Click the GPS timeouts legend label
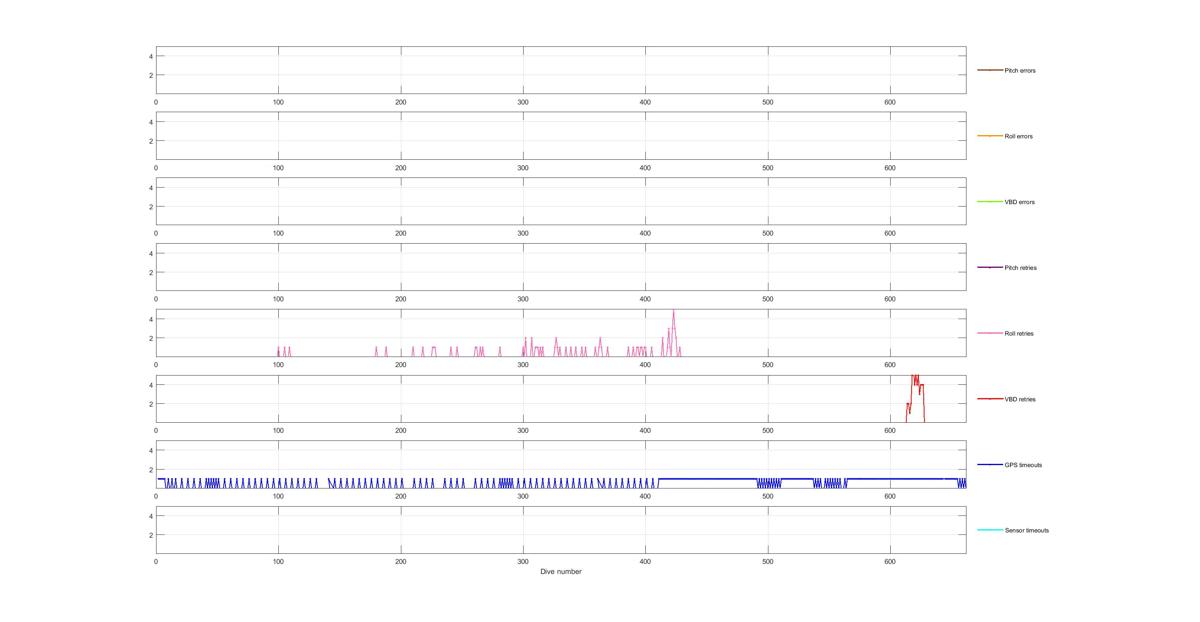Viewport: 1200px width, 622px height. (x=1023, y=465)
